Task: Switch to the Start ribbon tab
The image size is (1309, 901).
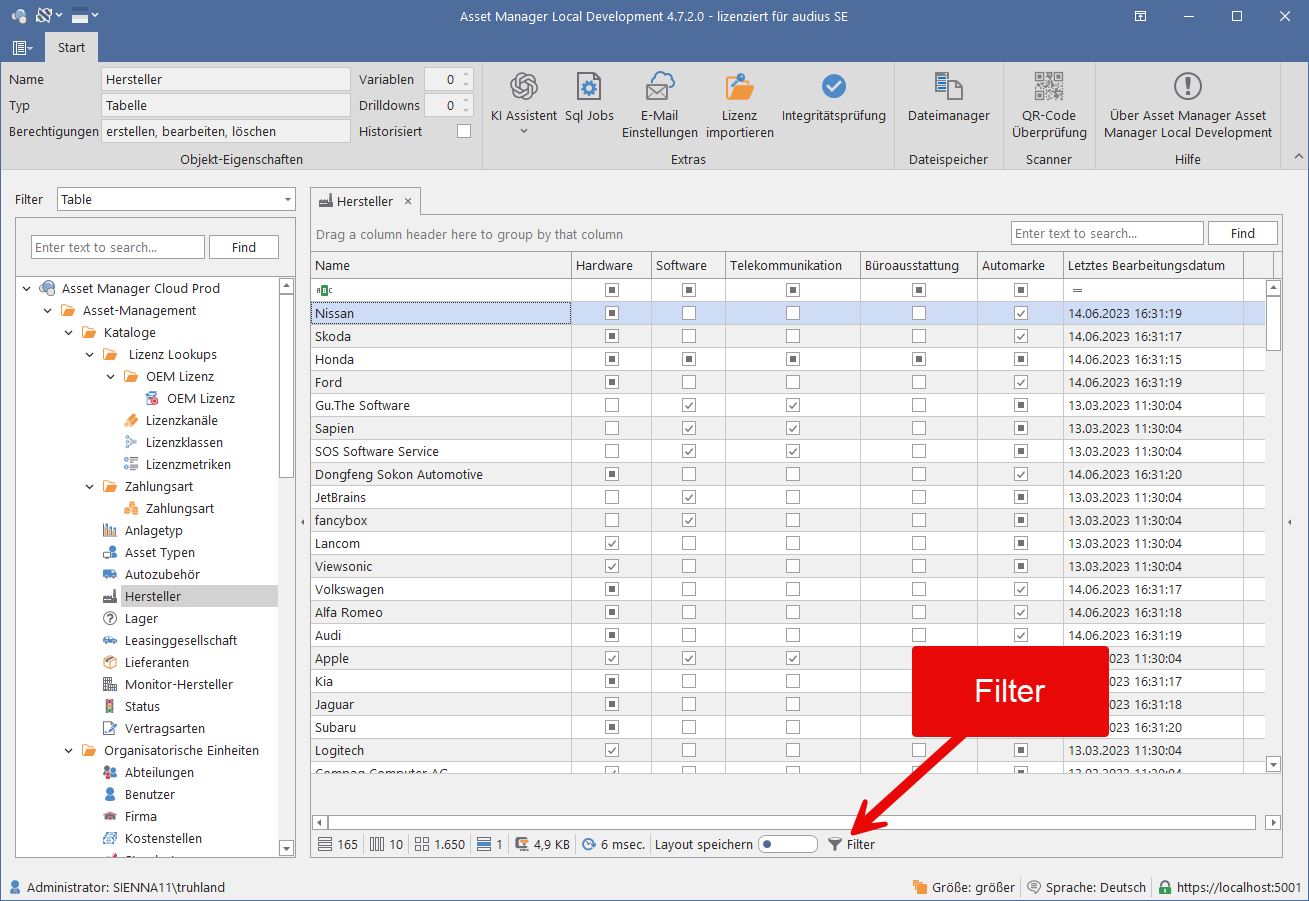Action: pos(71,47)
